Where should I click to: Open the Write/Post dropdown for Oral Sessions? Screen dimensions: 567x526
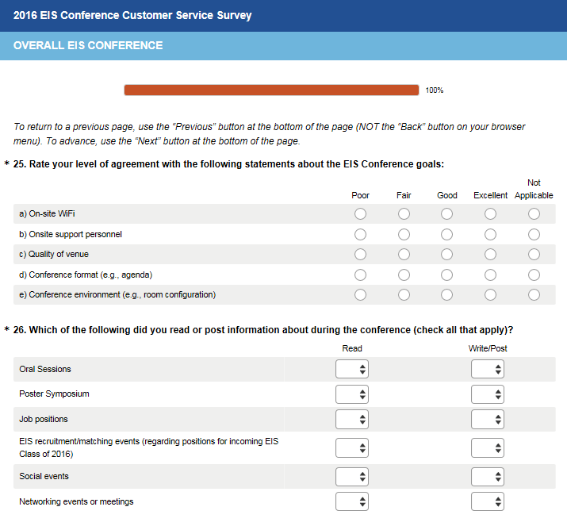487,369
